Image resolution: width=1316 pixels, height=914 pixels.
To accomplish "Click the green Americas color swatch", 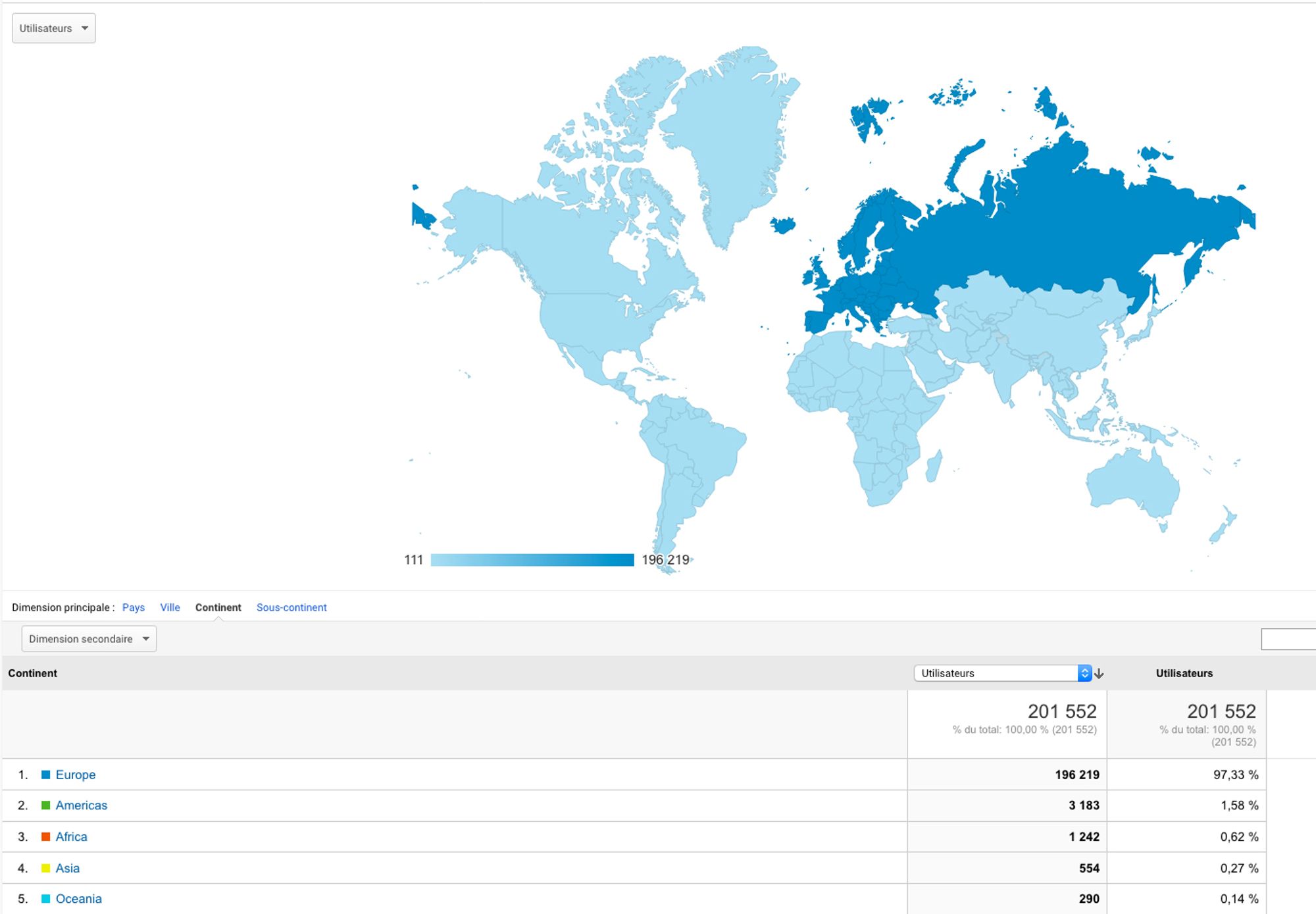I will [x=45, y=805].
